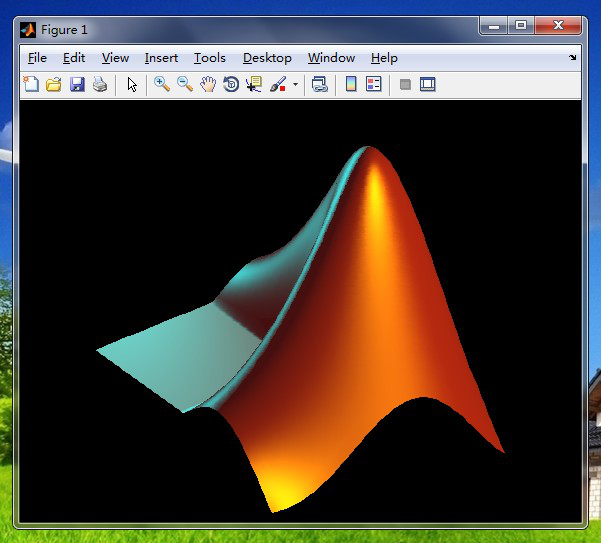The height and width of the screenshot is (543, 601).
Task: Enable the Rotate 3D tool
Action: click(x=231, y=85)
